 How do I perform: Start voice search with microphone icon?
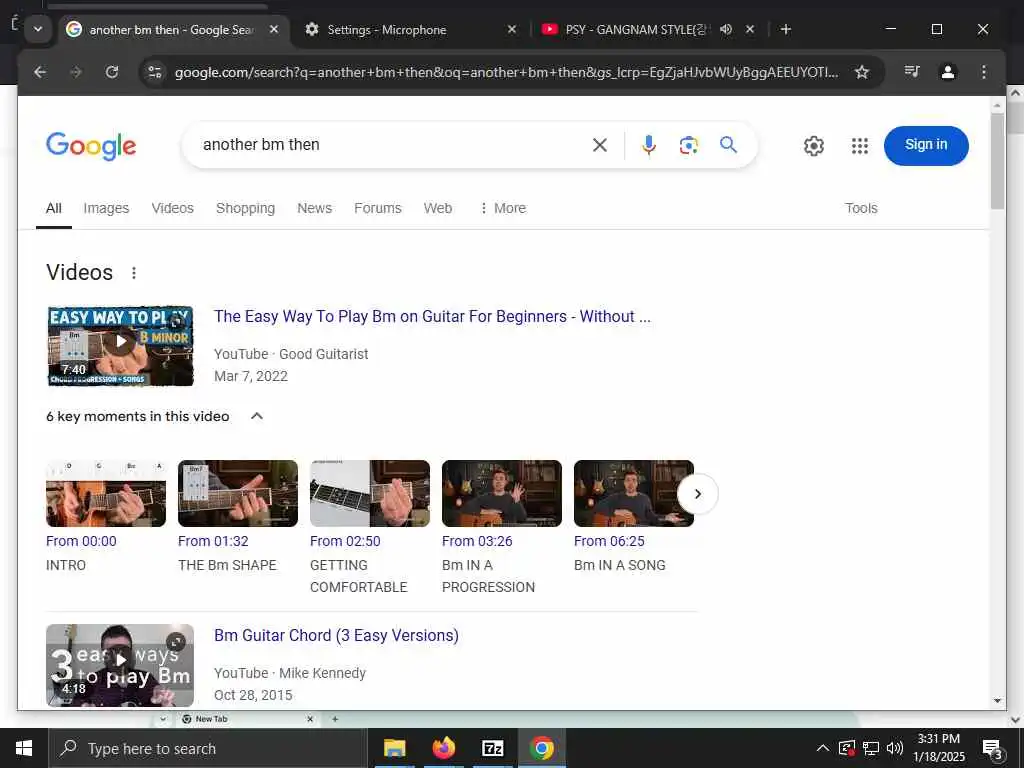648,145
